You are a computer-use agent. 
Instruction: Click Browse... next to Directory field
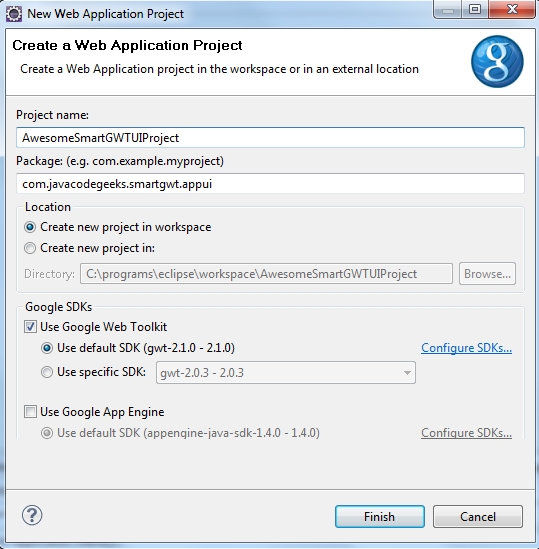tap(487, 274)
